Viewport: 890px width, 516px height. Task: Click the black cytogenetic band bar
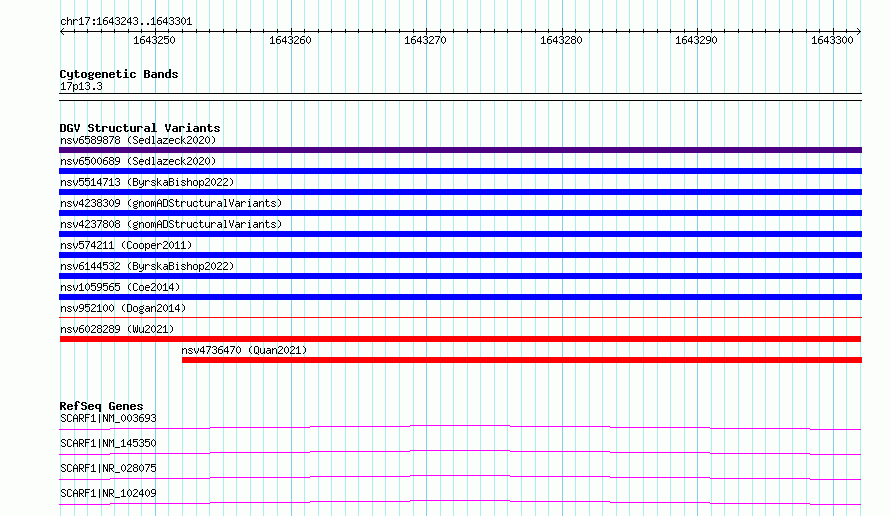tap(460, 97)
